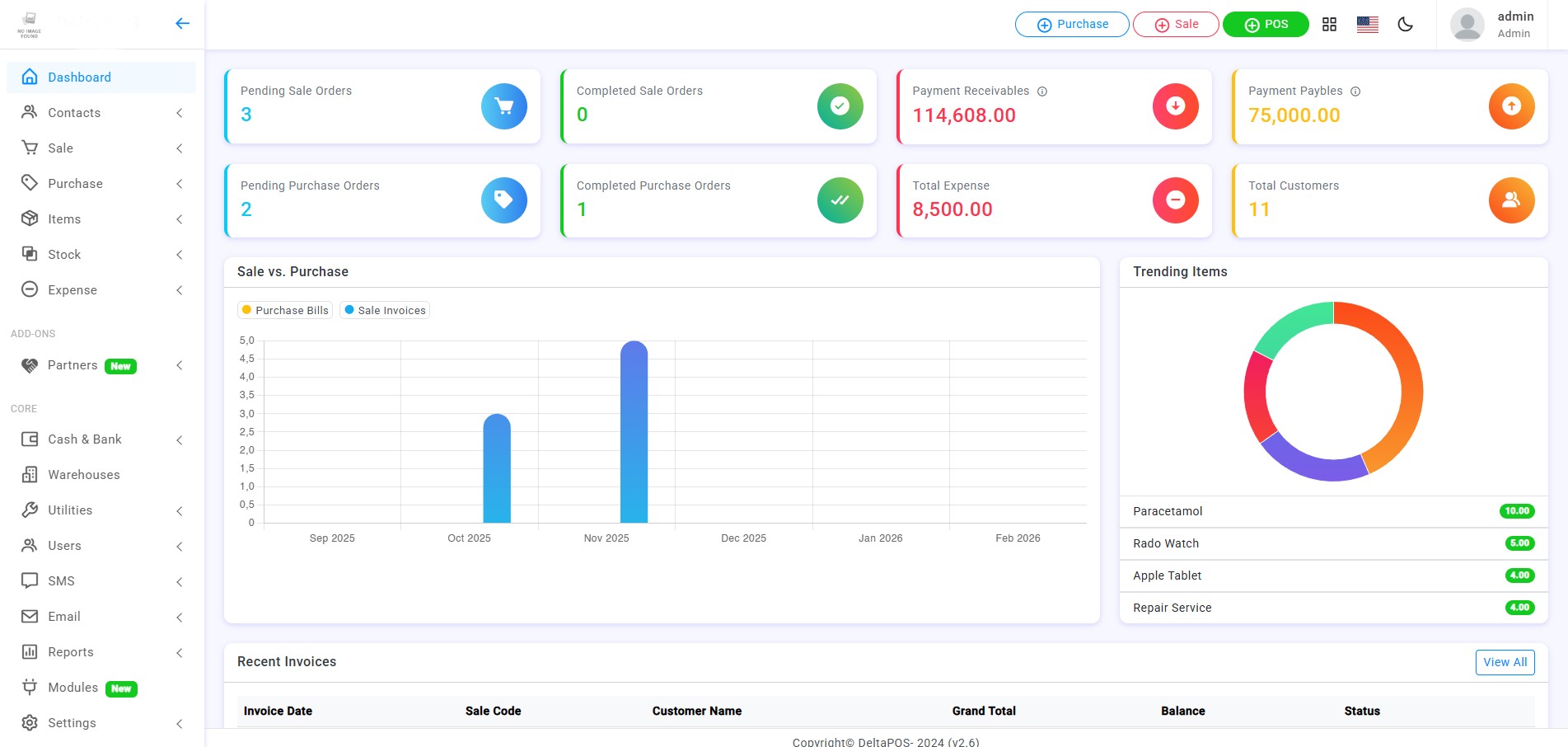Collapse sidebar with the back arrow icon
The width and height of the screenshot is (1568, 747).
click(183, 24)
